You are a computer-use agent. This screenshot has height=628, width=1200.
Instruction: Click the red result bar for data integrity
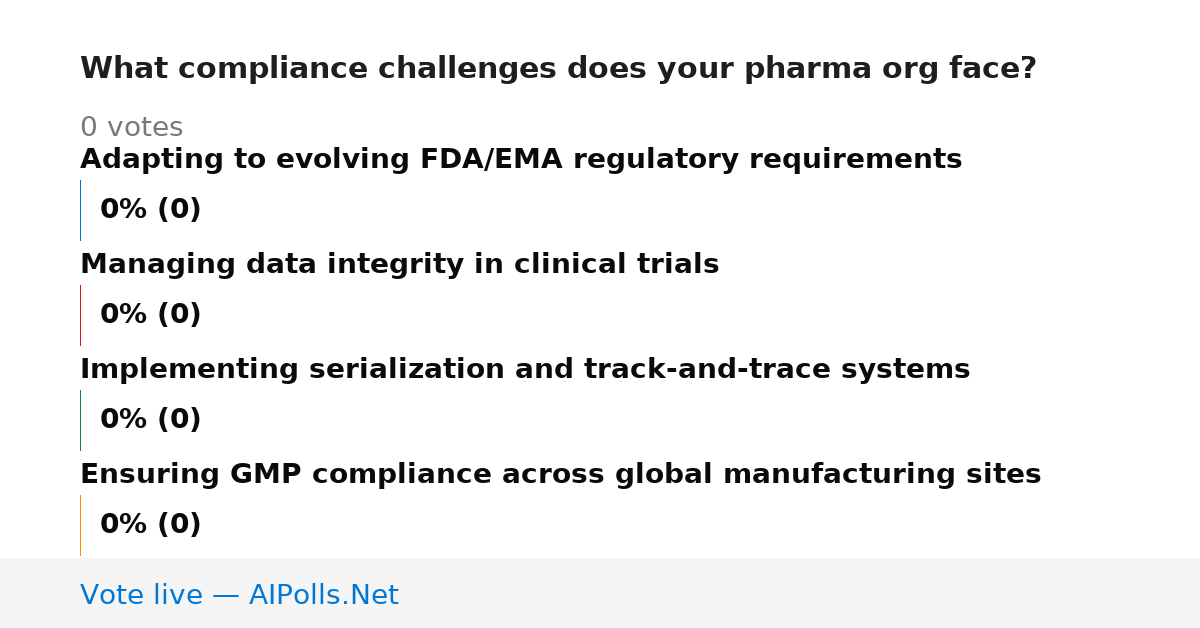pos(81,315)
